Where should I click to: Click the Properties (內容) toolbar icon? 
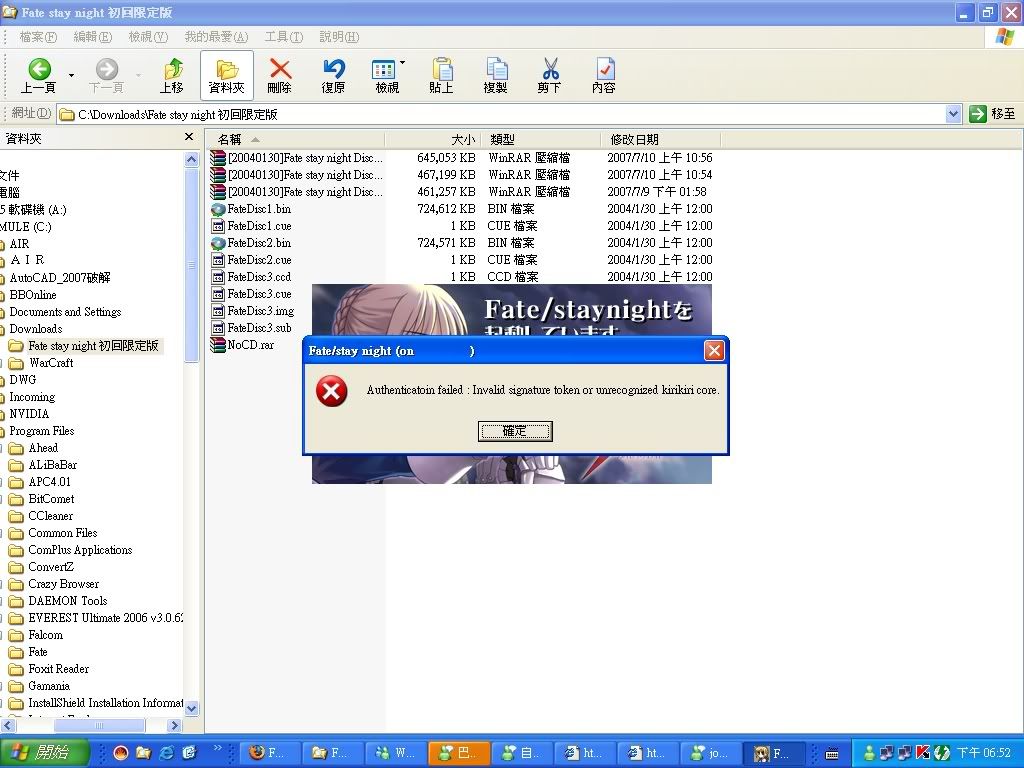(604, 69)
